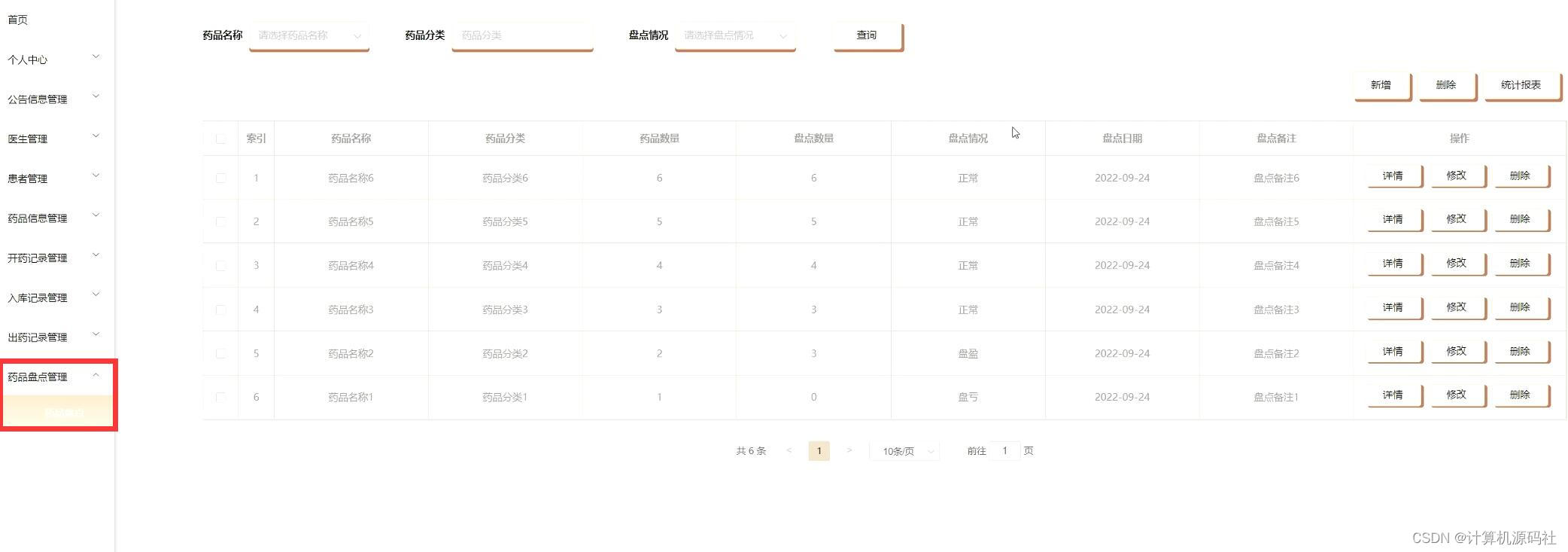Check the row for 药品名称5
1568x552 pixels.
coord(220,221)
